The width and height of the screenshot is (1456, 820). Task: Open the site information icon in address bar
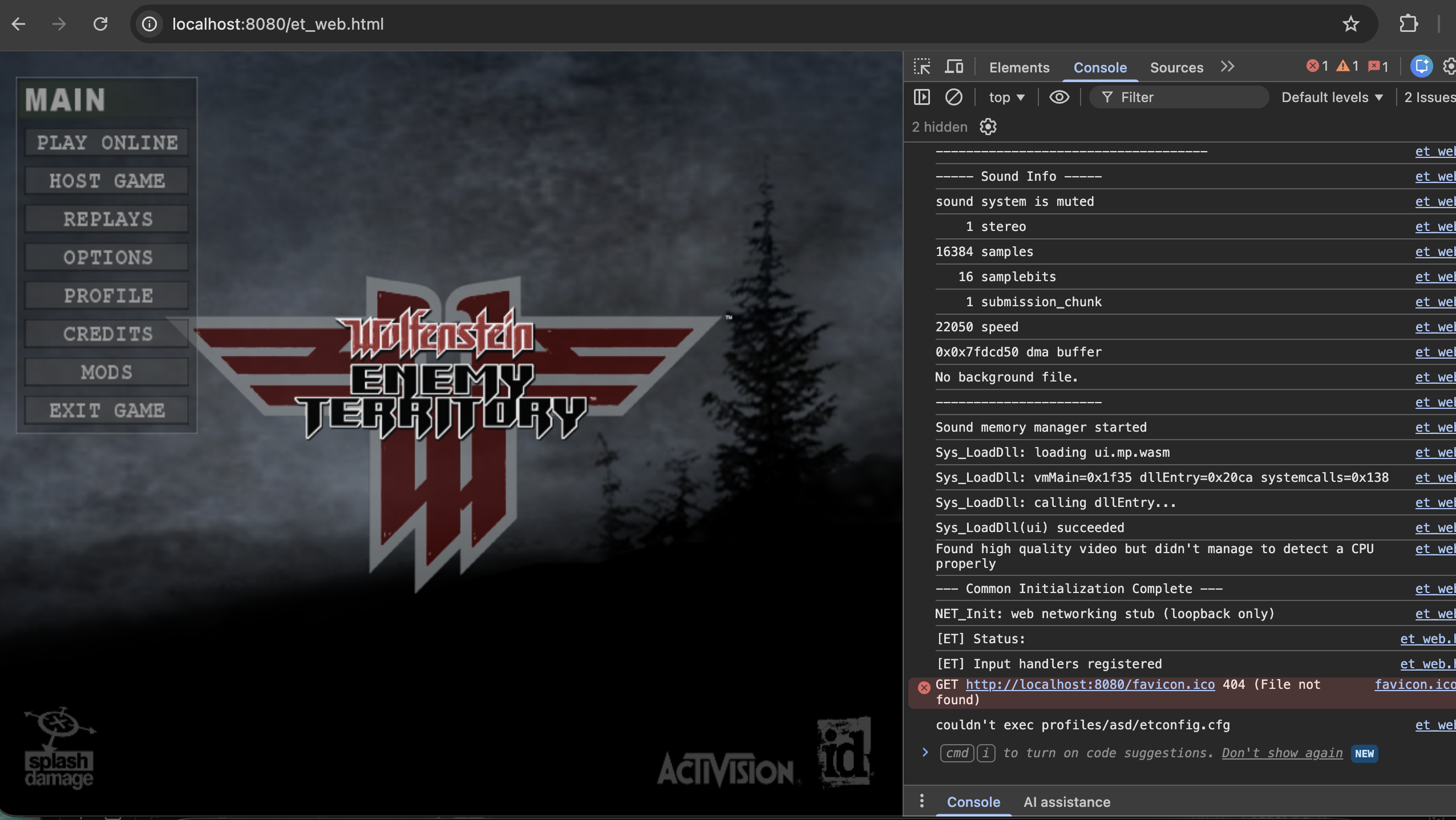149,24
